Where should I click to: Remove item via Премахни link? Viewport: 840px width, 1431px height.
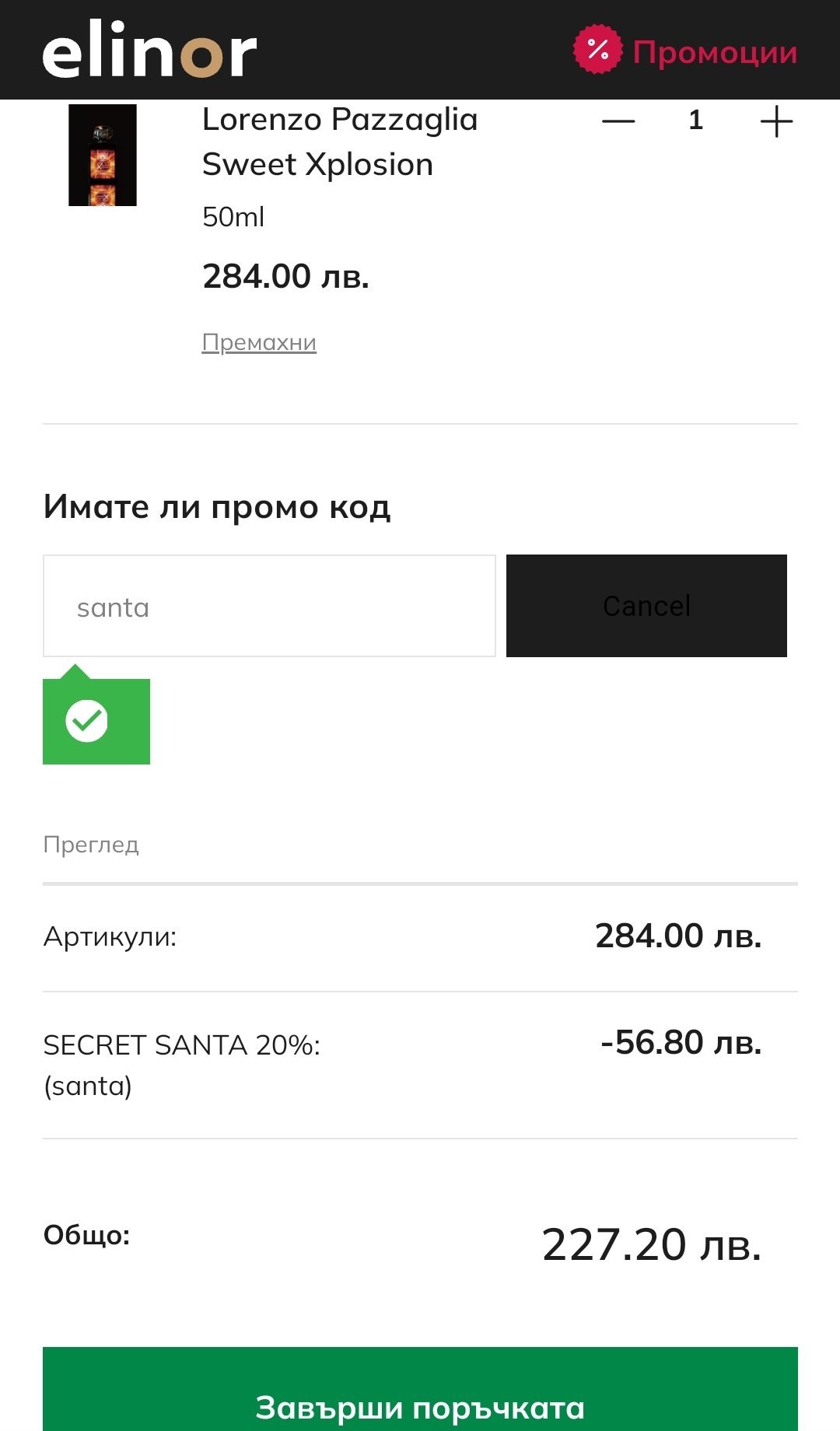(x=259, y=342)
